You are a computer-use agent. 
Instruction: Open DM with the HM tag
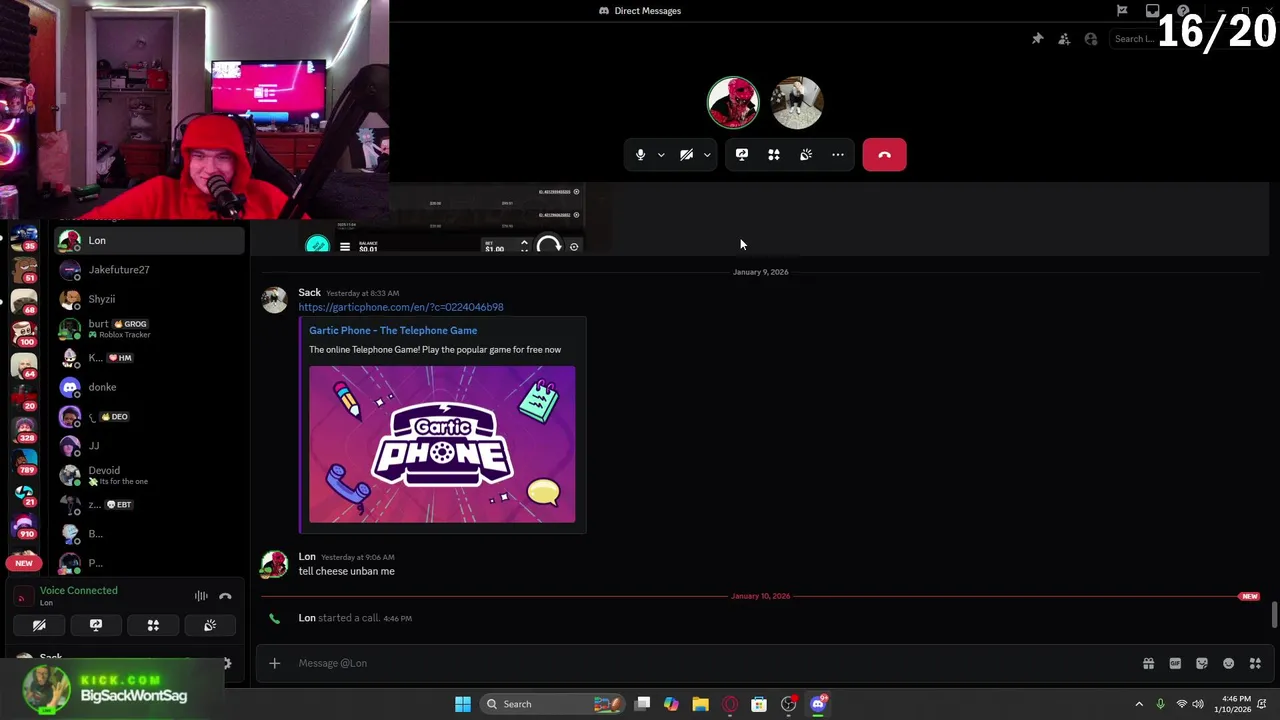[149, 358]
